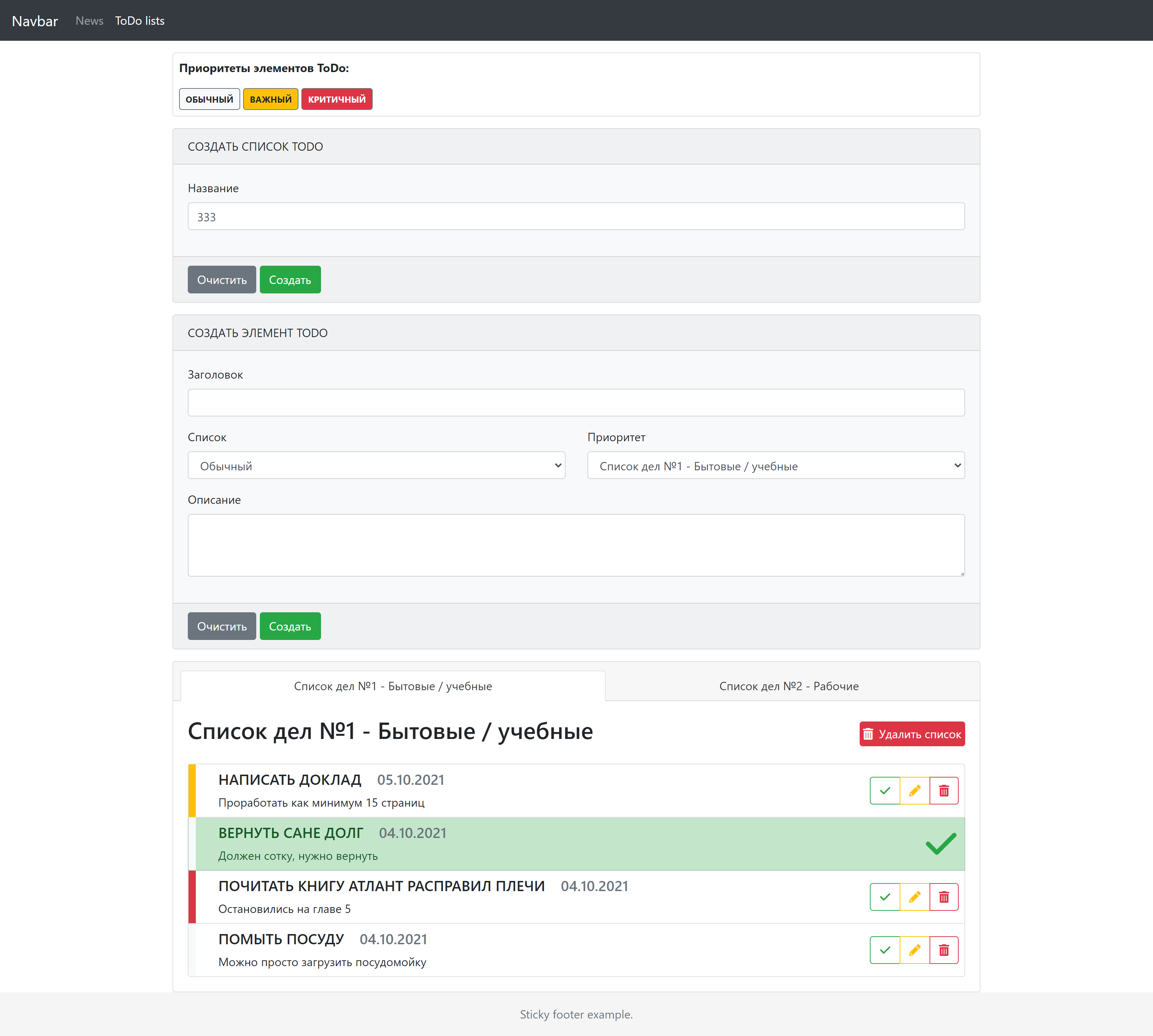This screenshot has height=1036, width=1153.
Task: Mark "НАПИСАТЬ ДОКЛАД" complete with the check button
Action: point(885,791)
